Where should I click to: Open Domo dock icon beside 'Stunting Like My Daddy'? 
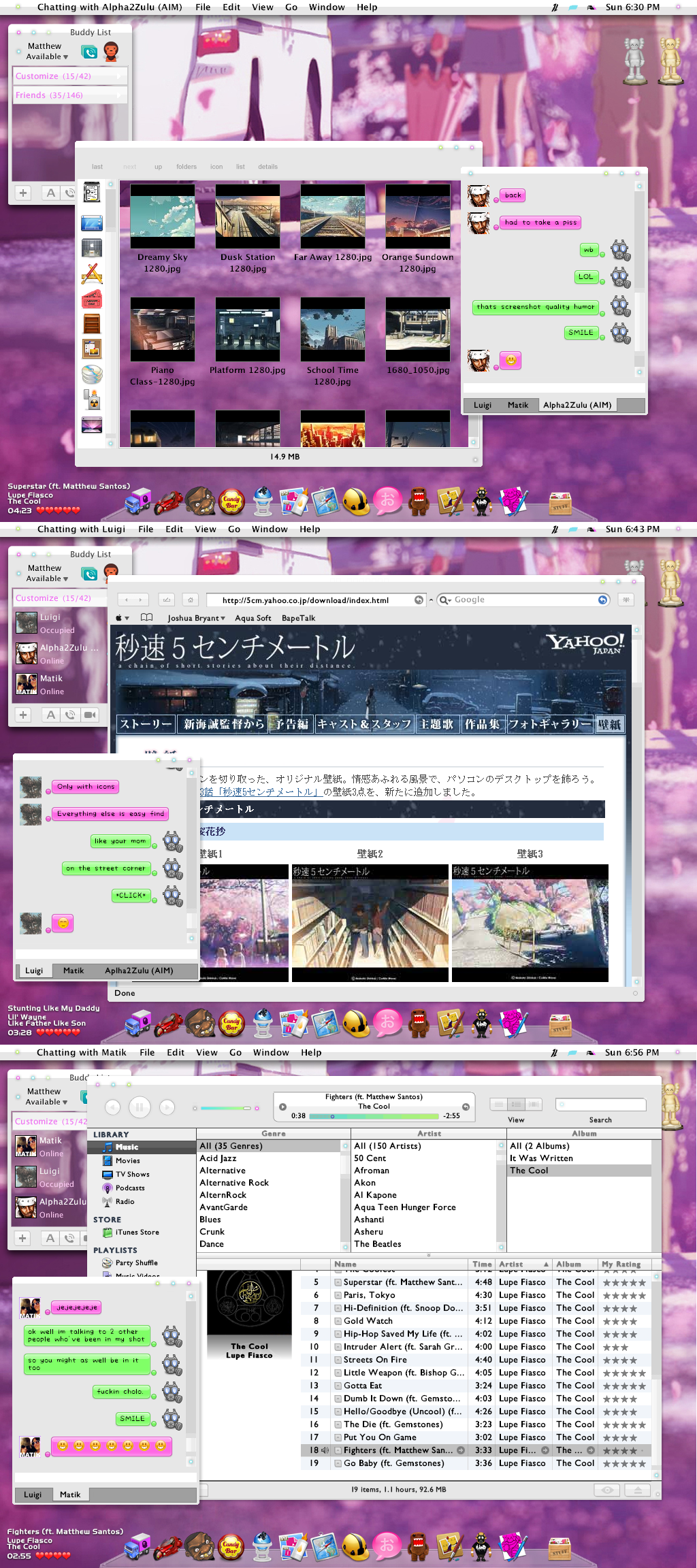[x=419, y=1023]
